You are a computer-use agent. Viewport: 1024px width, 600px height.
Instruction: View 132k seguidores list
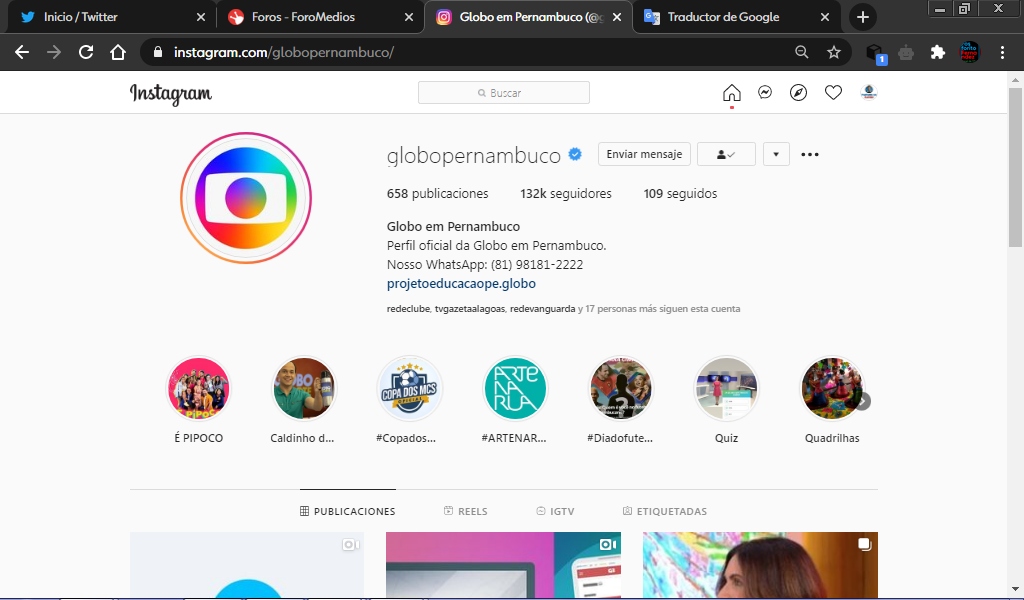coord(566,193)
